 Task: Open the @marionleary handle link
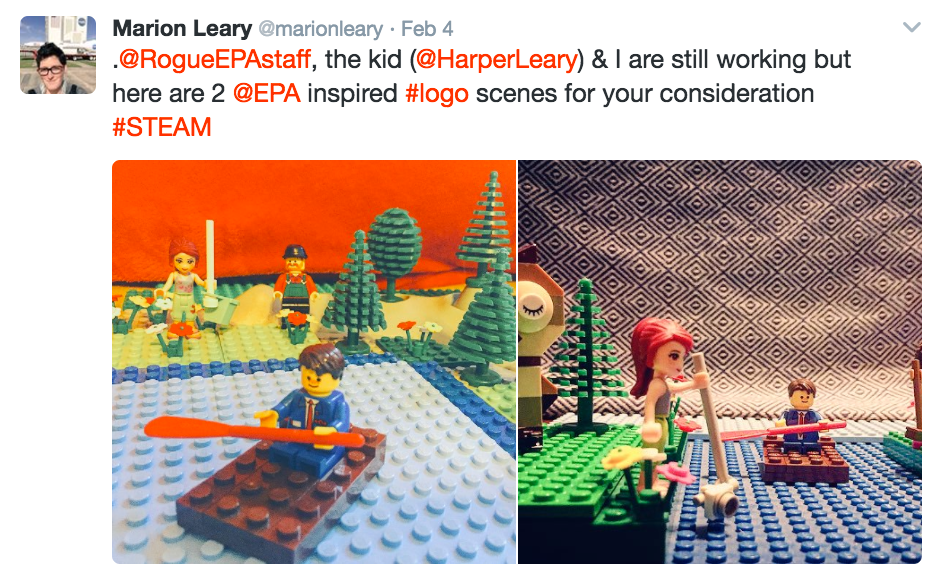(320, 29)
